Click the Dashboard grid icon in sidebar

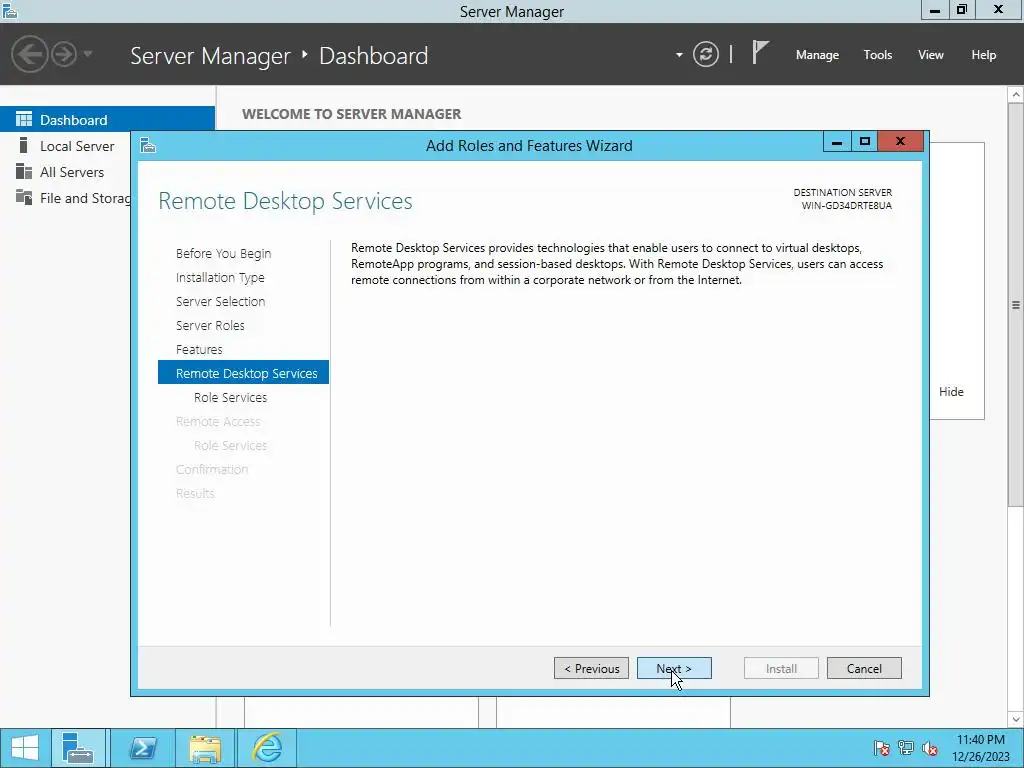24,119
